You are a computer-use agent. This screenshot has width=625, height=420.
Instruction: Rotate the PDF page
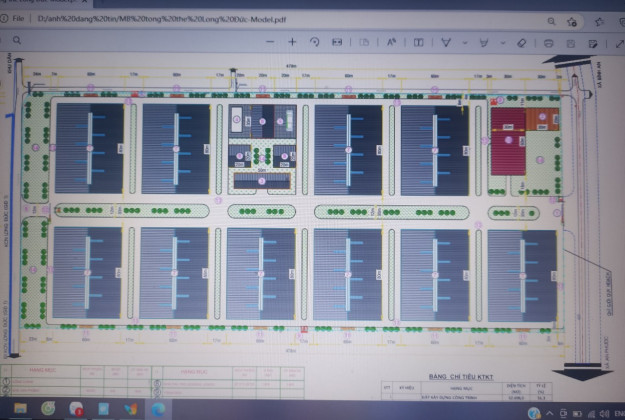[315, 42]
